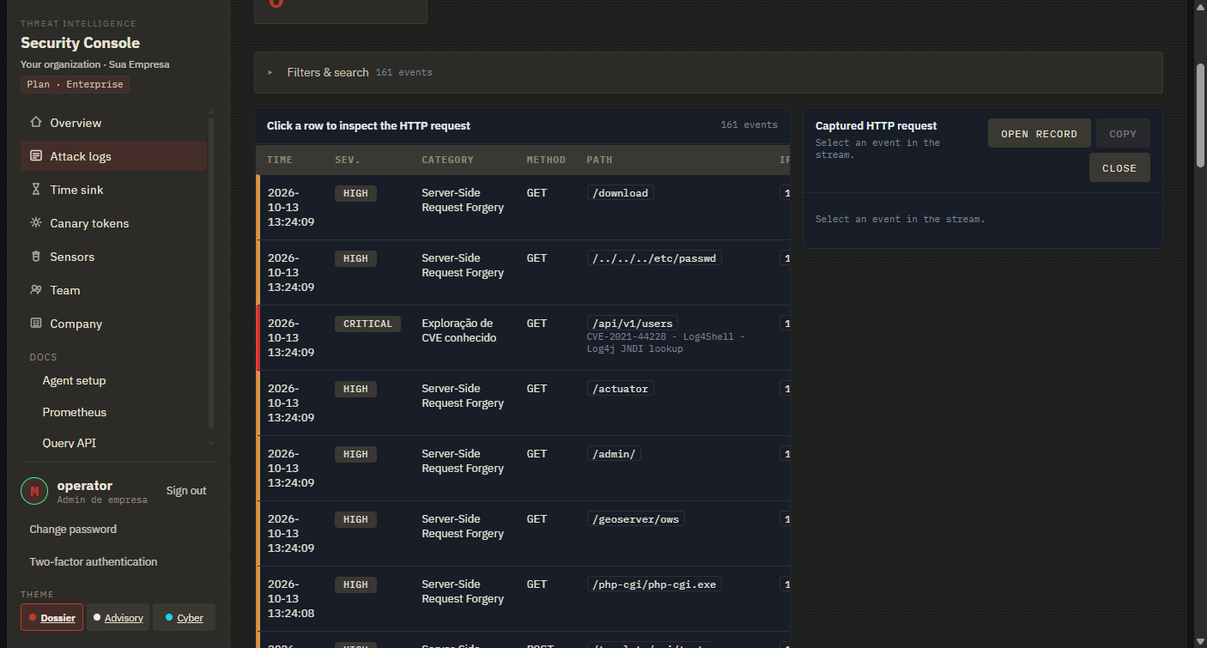Viewport: 1207px width, 648px height.
Task: Sign out of operator account
Action: 186,491
